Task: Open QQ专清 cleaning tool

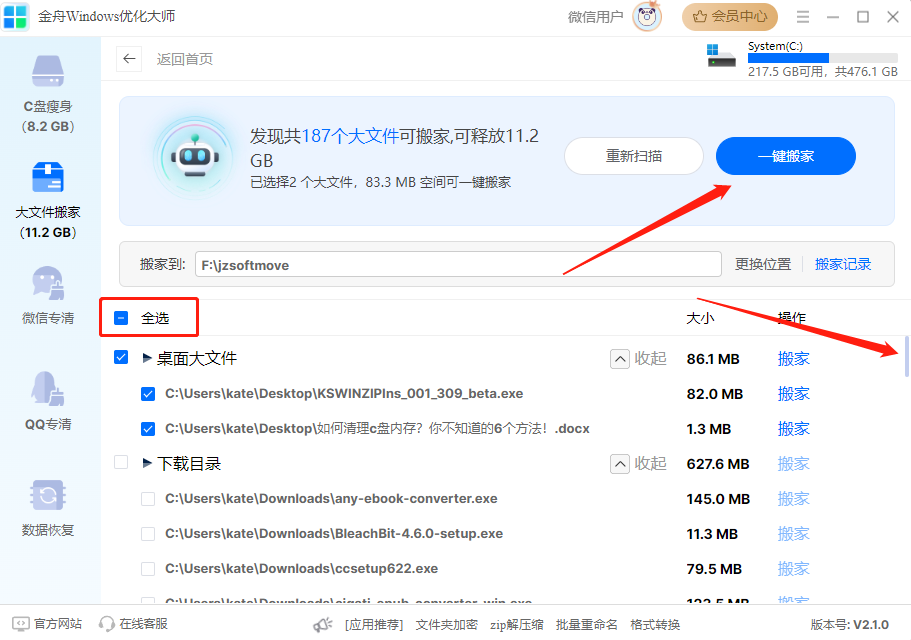Action: click(x=48, y=390)
